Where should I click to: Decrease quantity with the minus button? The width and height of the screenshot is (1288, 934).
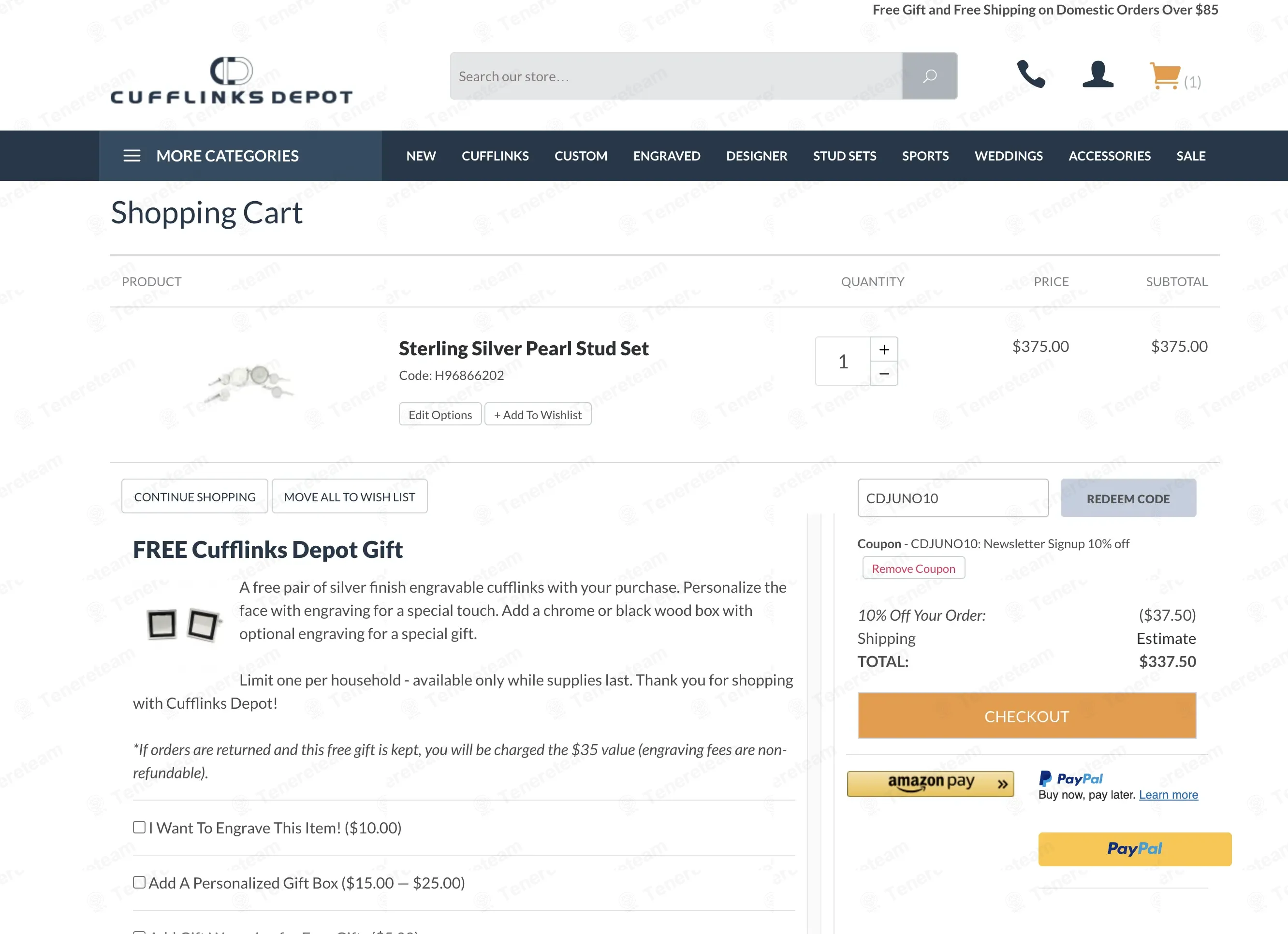(x=884, y=374)
